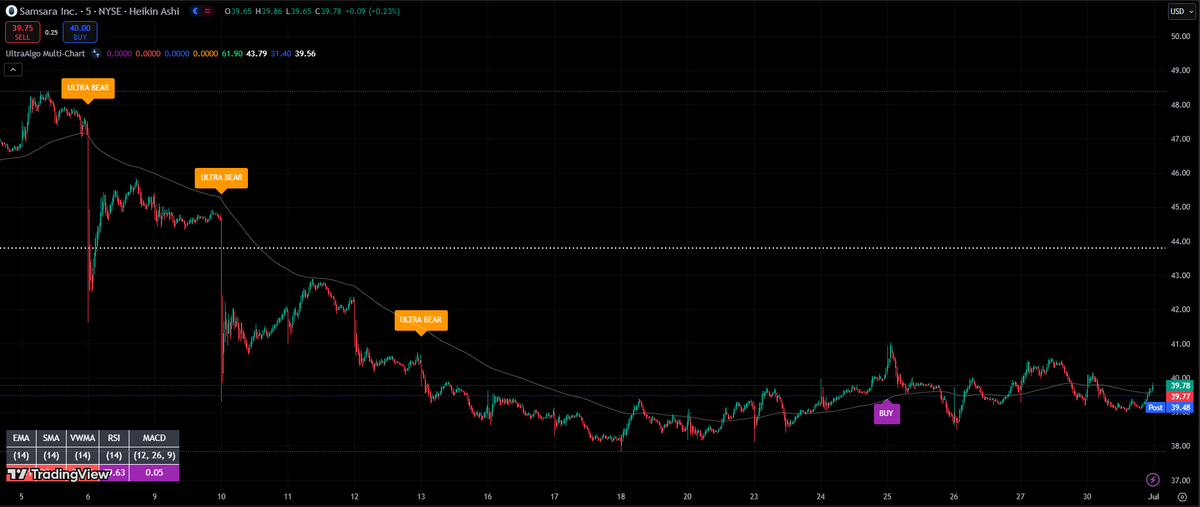The height and width of the screenshot is (507, 1200).
Task: Click the SMA header cell
Action: point(51,438)
